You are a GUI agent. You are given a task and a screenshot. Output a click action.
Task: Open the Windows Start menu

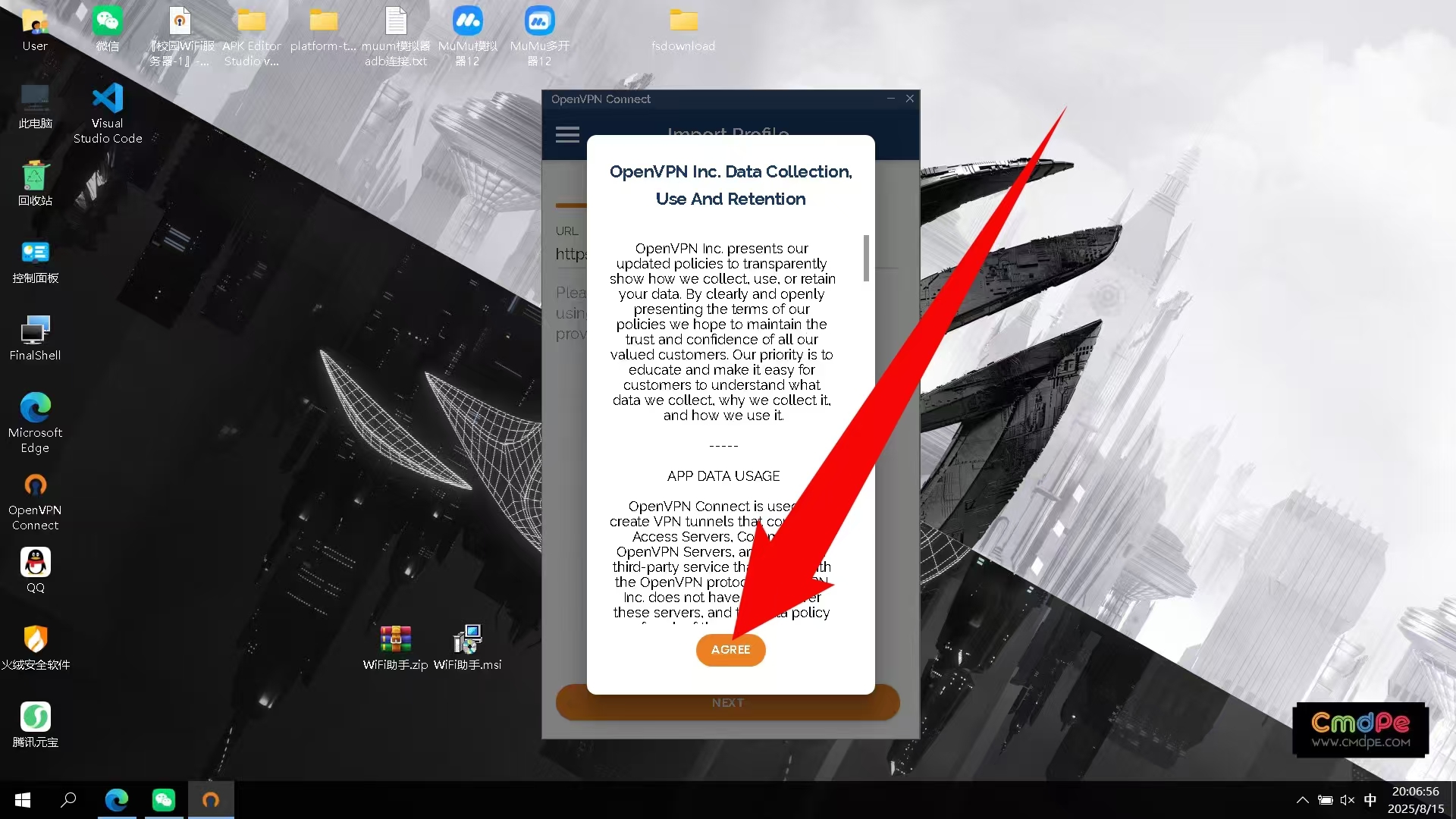(x=23, y=800)
